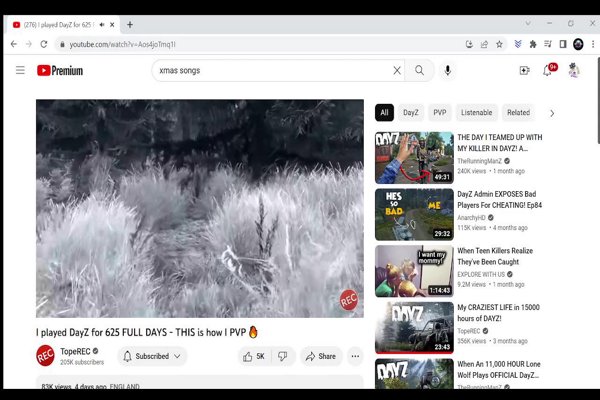Open tab search chevron in title bar
The width and height of the screenshot is (600, 400).
click(528, 23)
